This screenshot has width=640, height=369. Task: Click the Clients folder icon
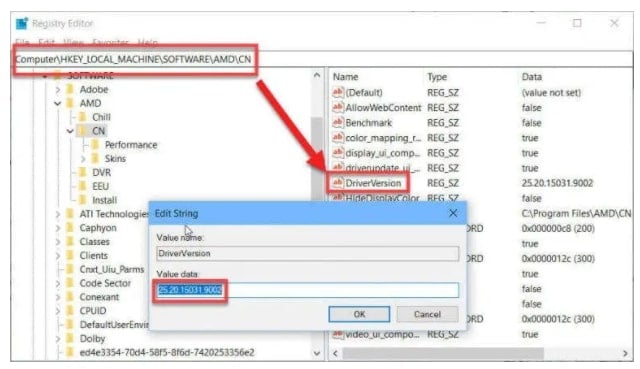[70, 256]
